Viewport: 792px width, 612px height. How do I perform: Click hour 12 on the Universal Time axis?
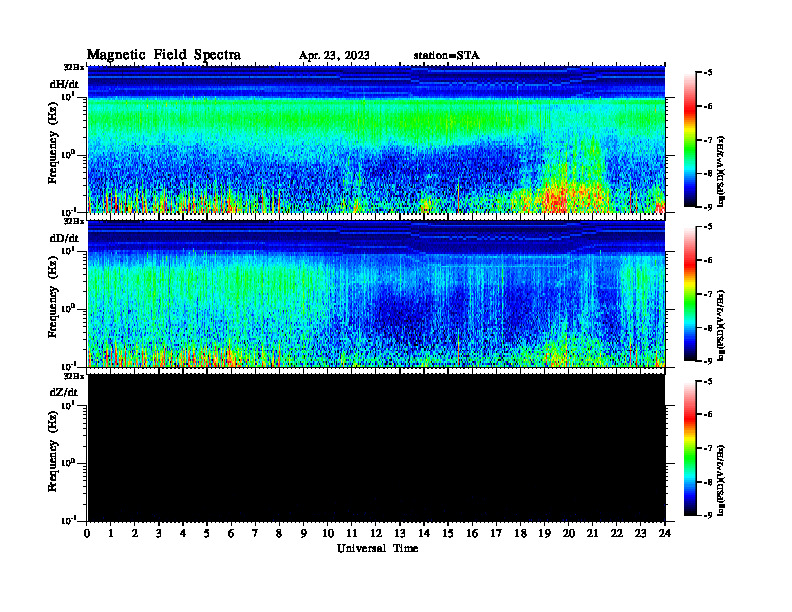click(x=376, y=534)
